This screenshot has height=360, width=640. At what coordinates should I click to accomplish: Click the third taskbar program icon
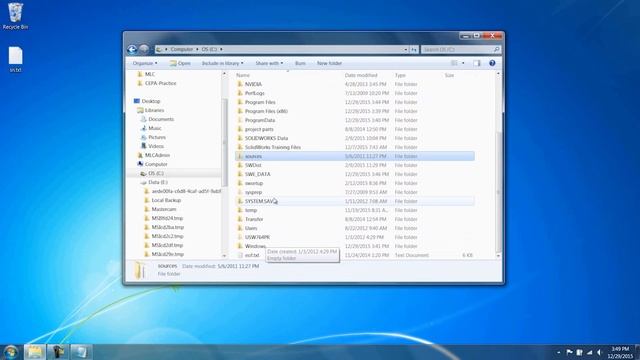[81, 352]
